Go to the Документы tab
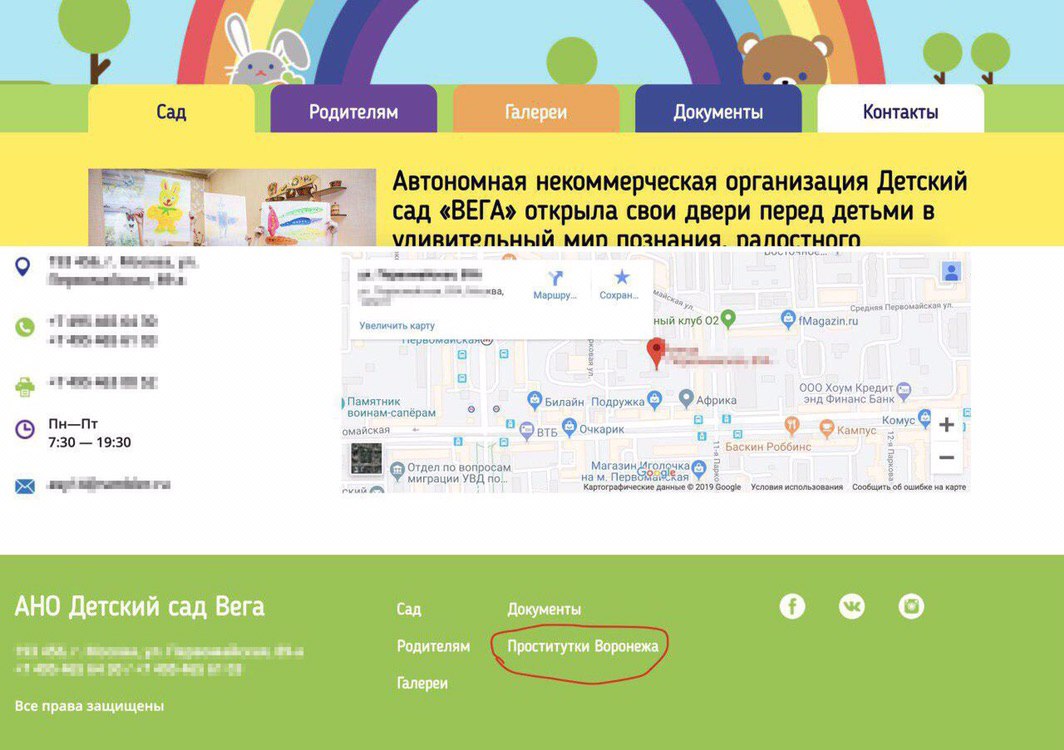 [x=718, y=110]
